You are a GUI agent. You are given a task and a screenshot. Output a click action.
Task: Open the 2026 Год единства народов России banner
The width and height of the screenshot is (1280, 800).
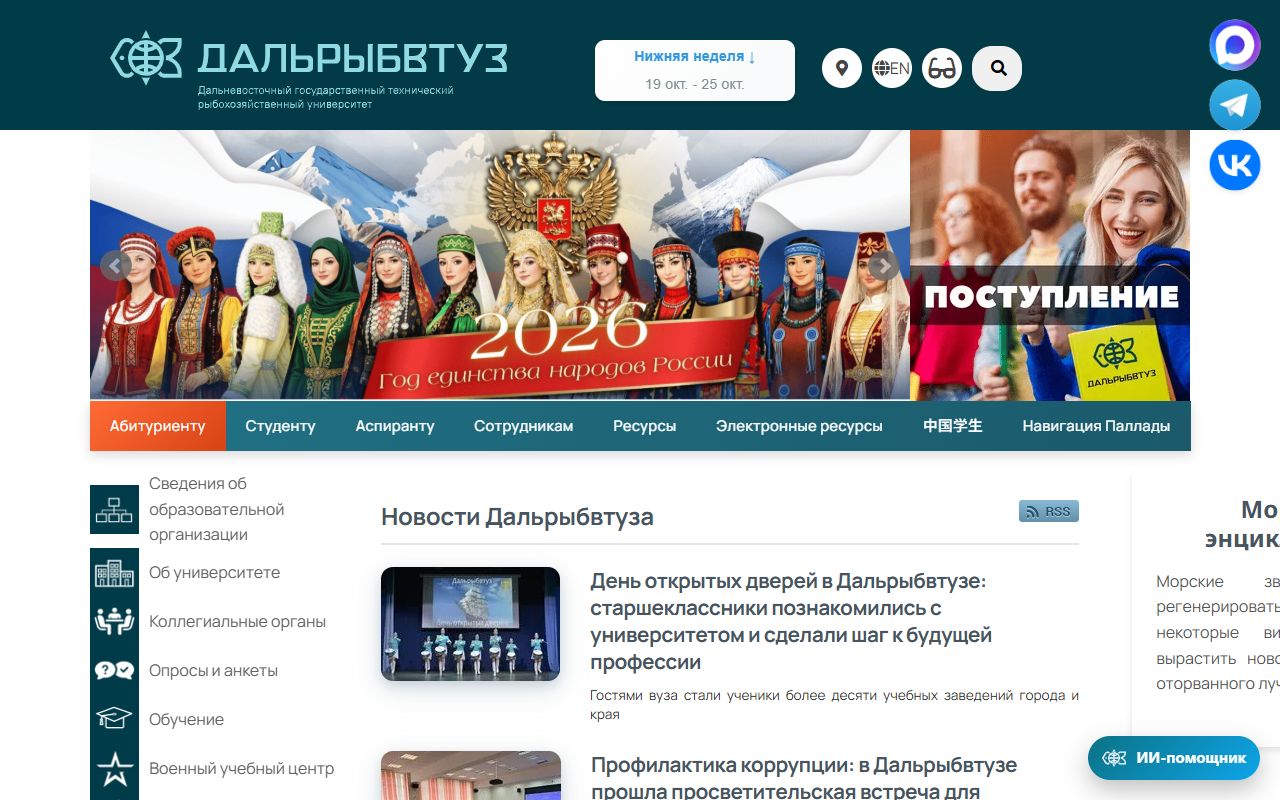click(500, 265)
